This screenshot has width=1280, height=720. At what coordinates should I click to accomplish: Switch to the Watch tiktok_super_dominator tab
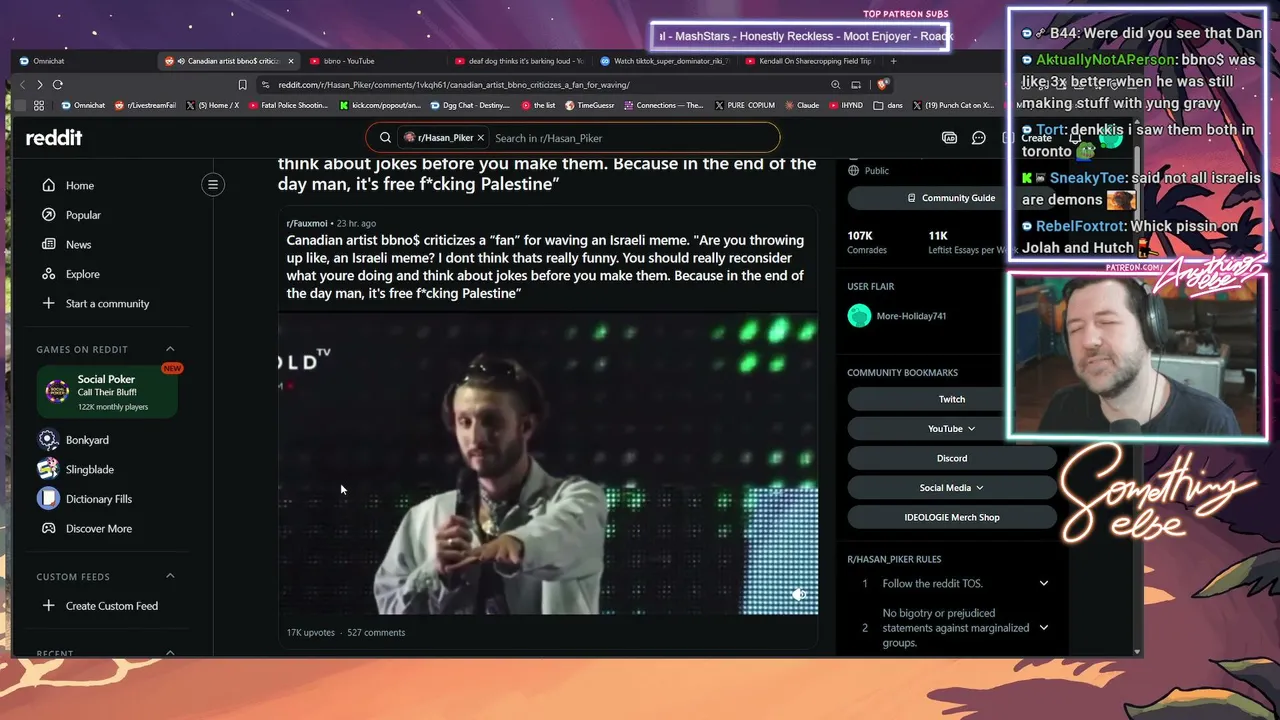pos(666,61)
